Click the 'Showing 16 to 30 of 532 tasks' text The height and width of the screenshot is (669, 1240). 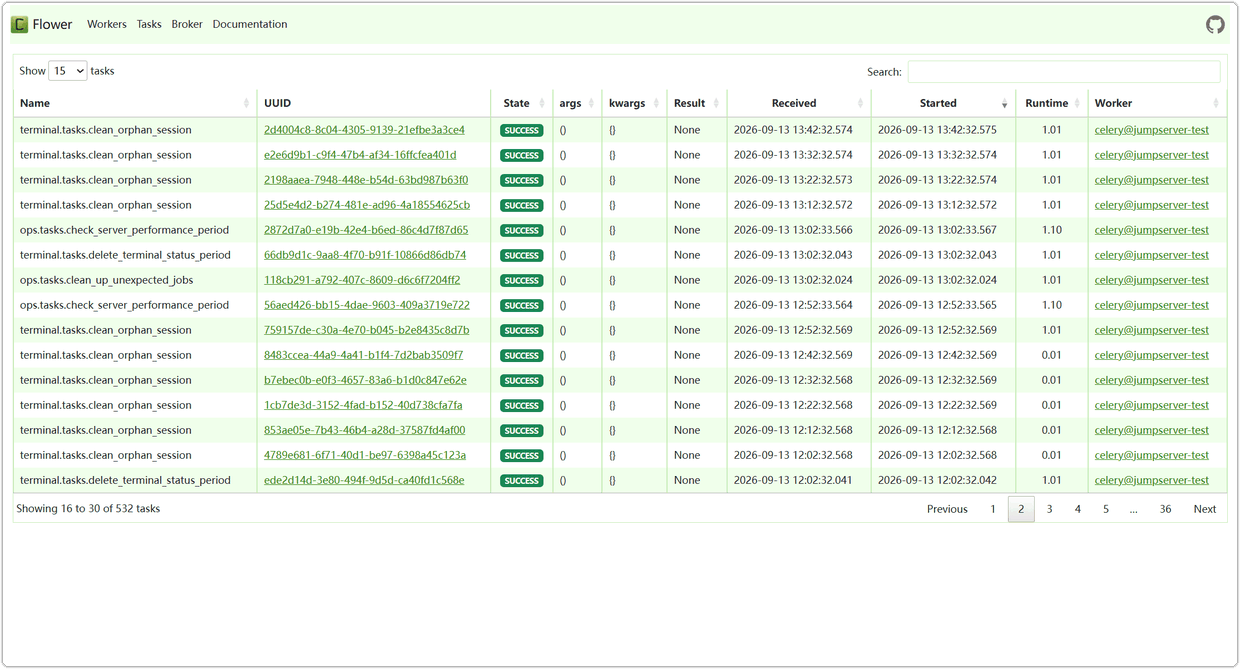[x=88, y=509]
